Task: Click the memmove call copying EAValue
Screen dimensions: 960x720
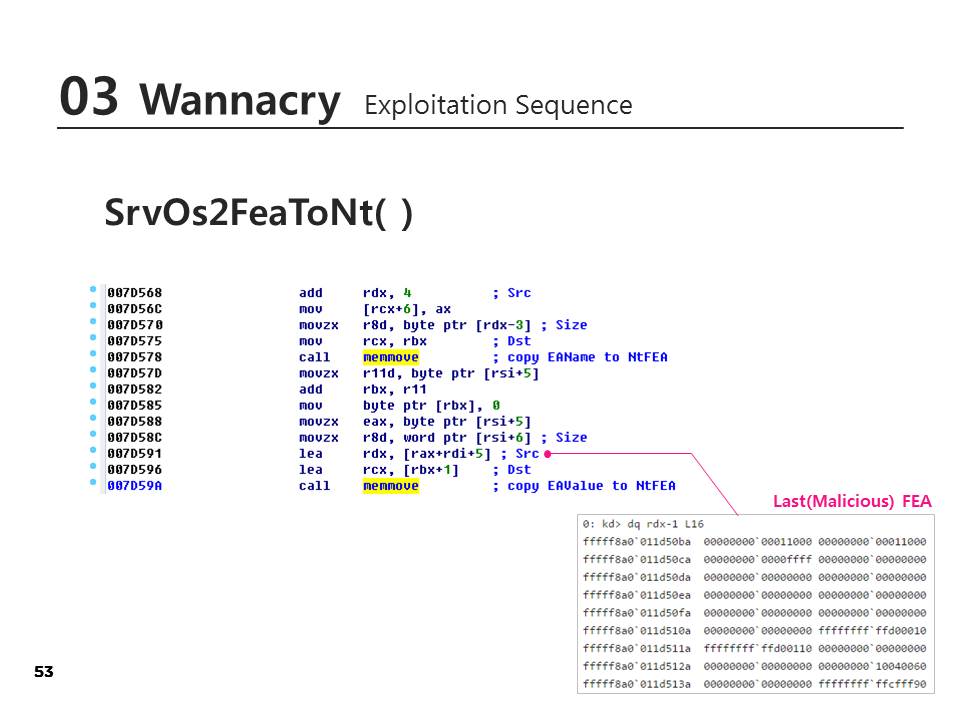Action: pos(390,486)
